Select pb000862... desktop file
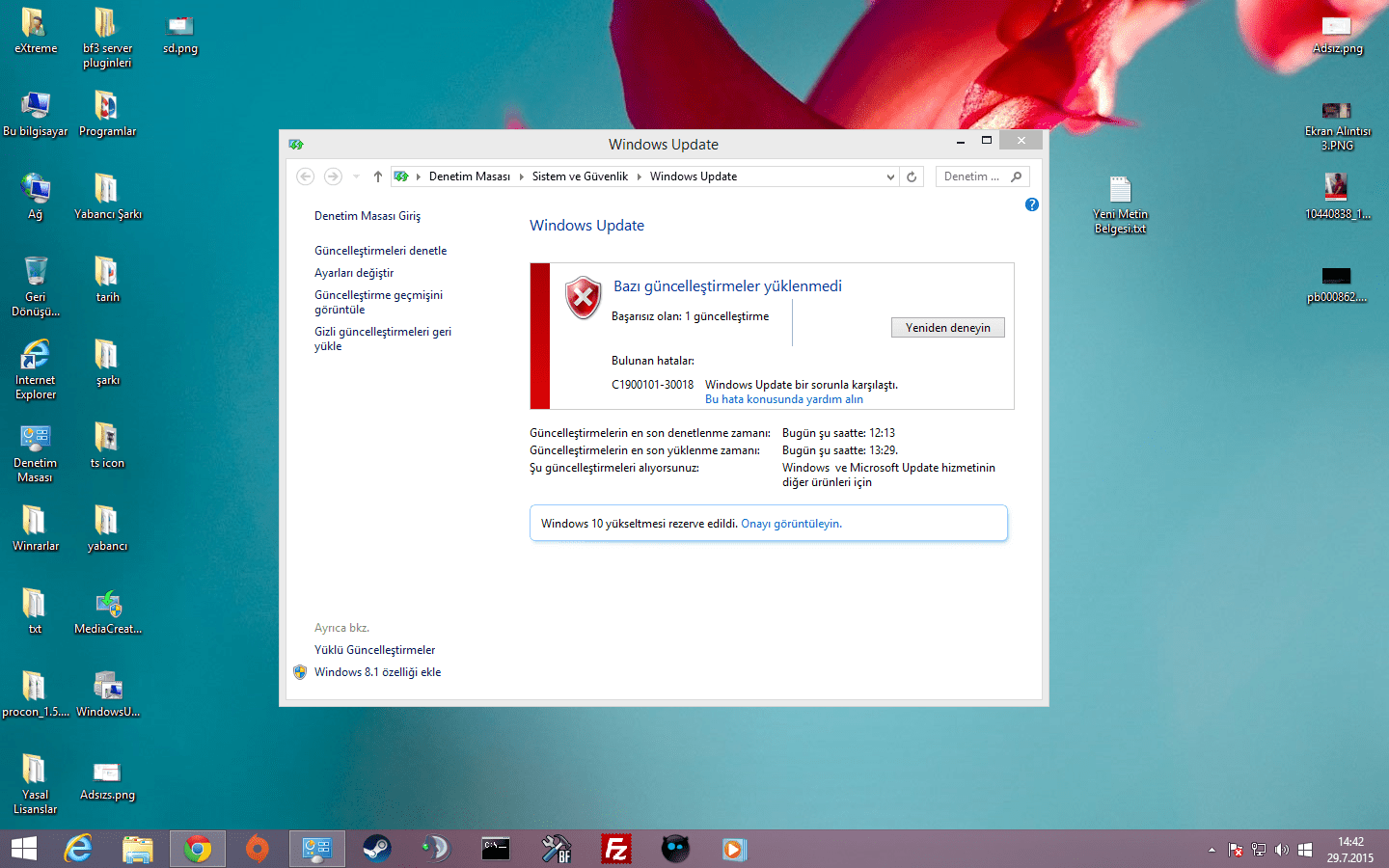This screenshot has width=1389, height=868. pos(1337,285)
